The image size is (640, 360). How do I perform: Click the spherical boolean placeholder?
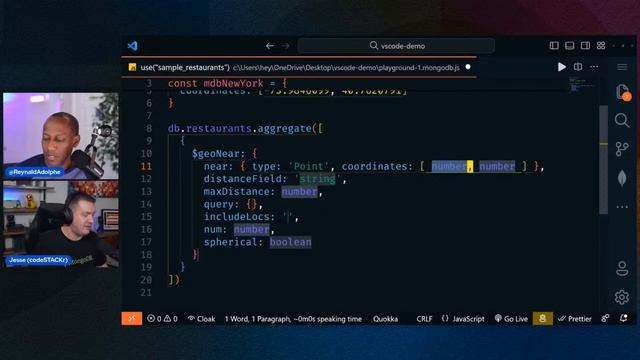click(290, 242)
